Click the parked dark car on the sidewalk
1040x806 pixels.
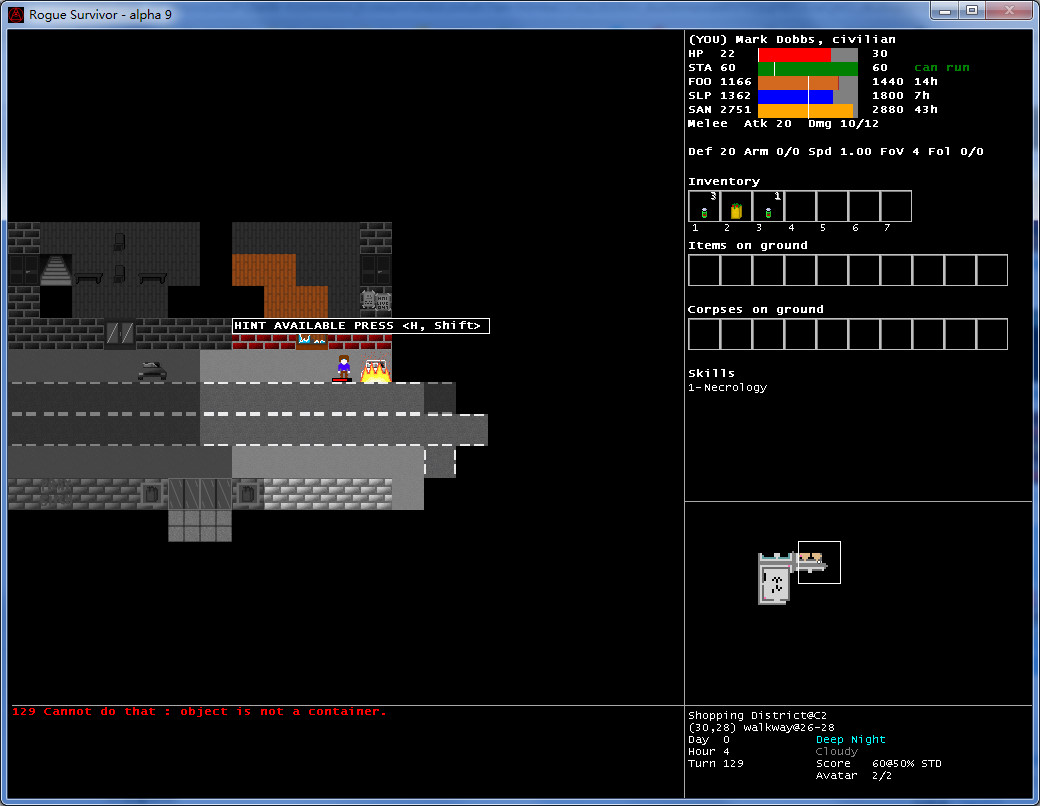(152, 370)
